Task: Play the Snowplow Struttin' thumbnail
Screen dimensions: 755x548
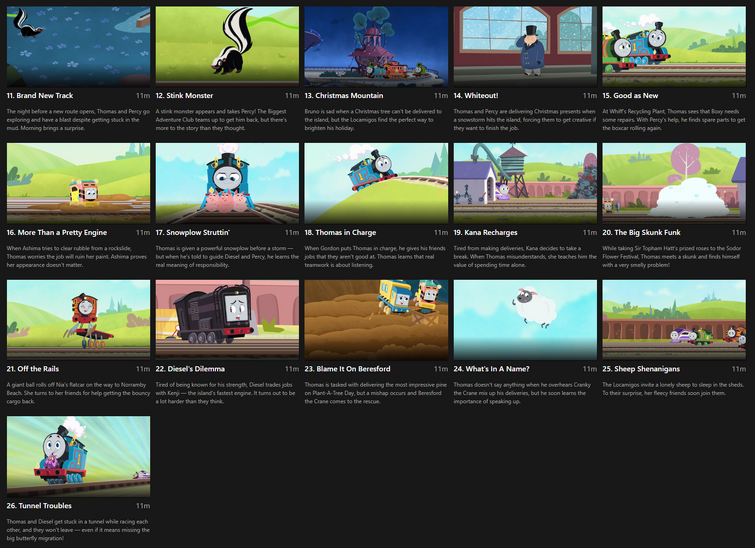Action: pyautogui.click(x=227, y=183)
